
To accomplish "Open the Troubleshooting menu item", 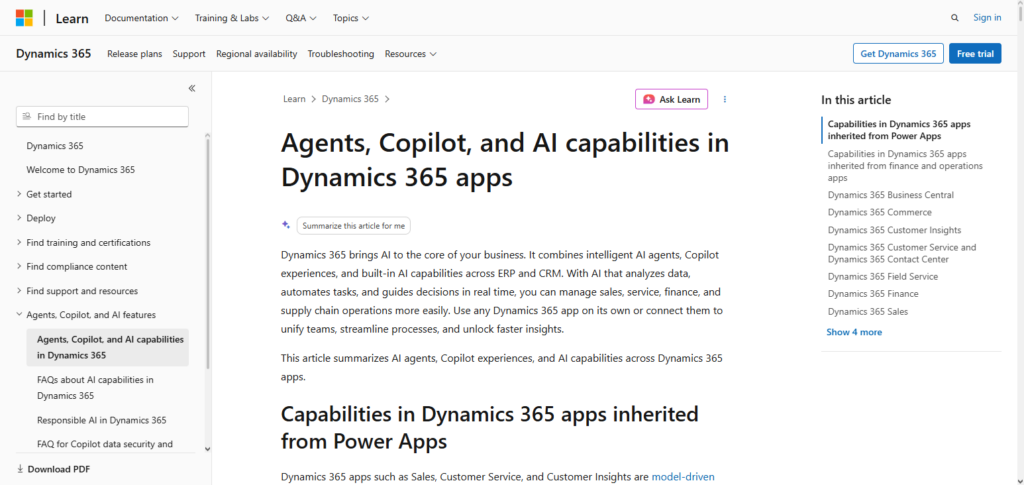I will click(341, 54).
